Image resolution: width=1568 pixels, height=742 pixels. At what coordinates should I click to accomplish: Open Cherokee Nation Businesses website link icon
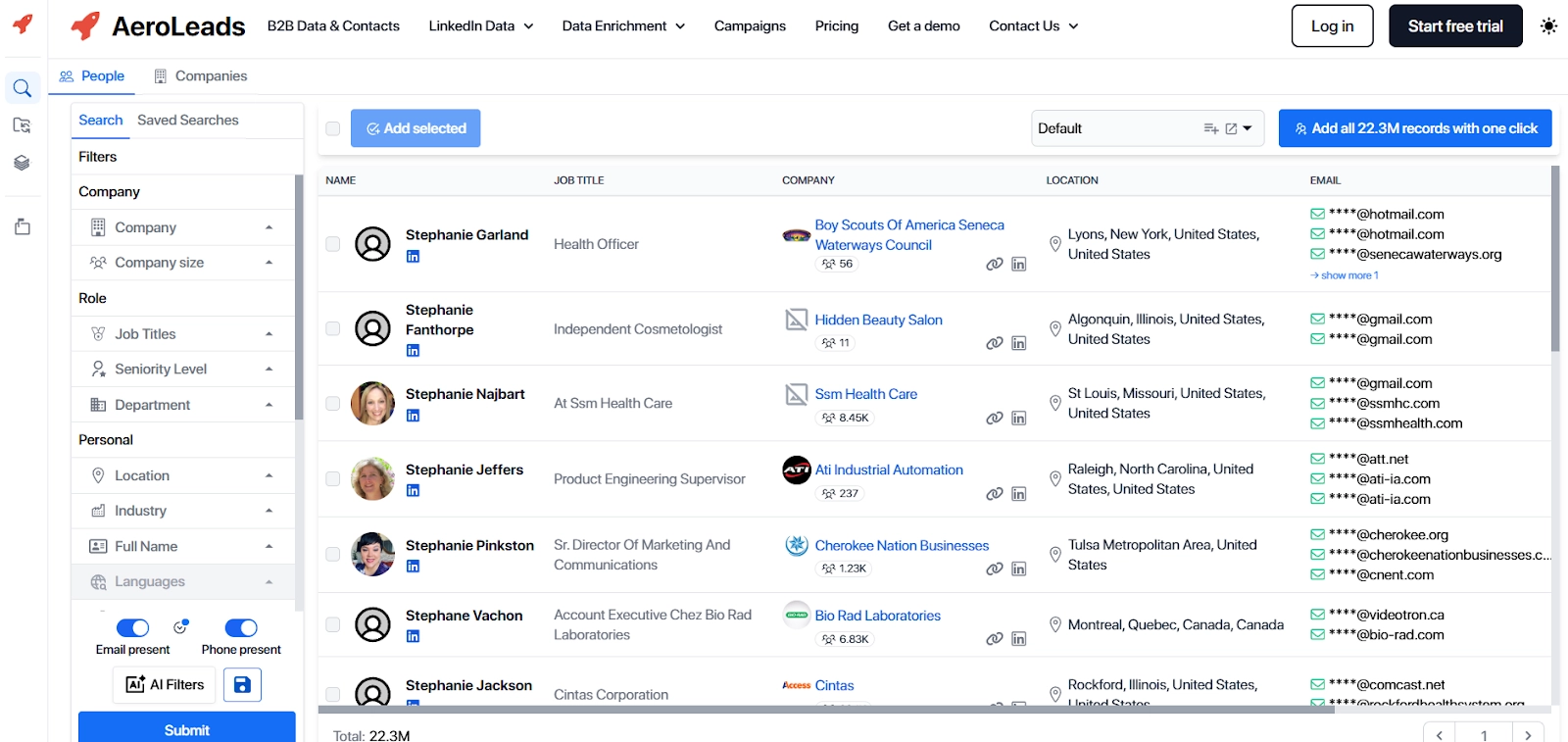pos(995,569)
